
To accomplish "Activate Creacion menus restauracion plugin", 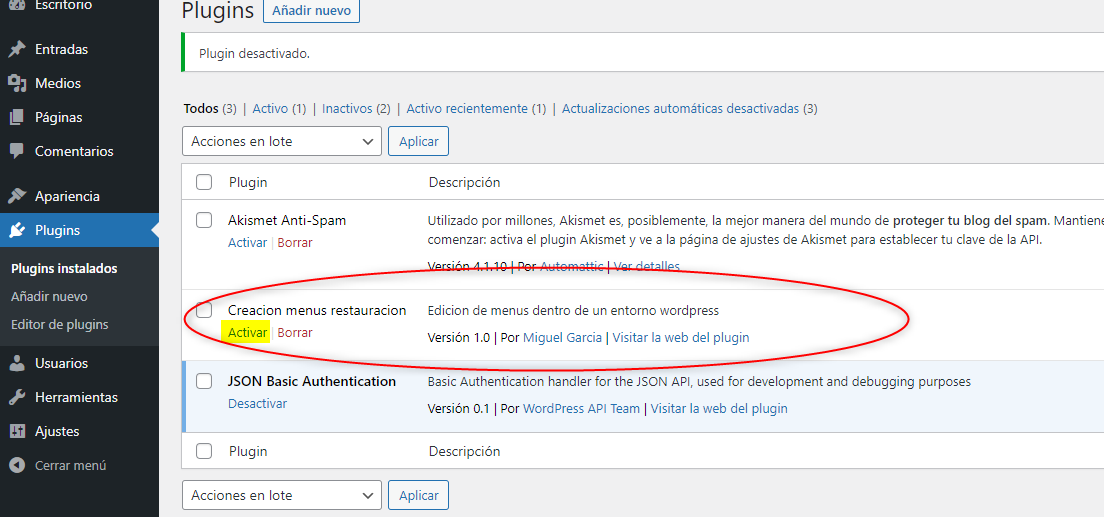I will [247, 332].
